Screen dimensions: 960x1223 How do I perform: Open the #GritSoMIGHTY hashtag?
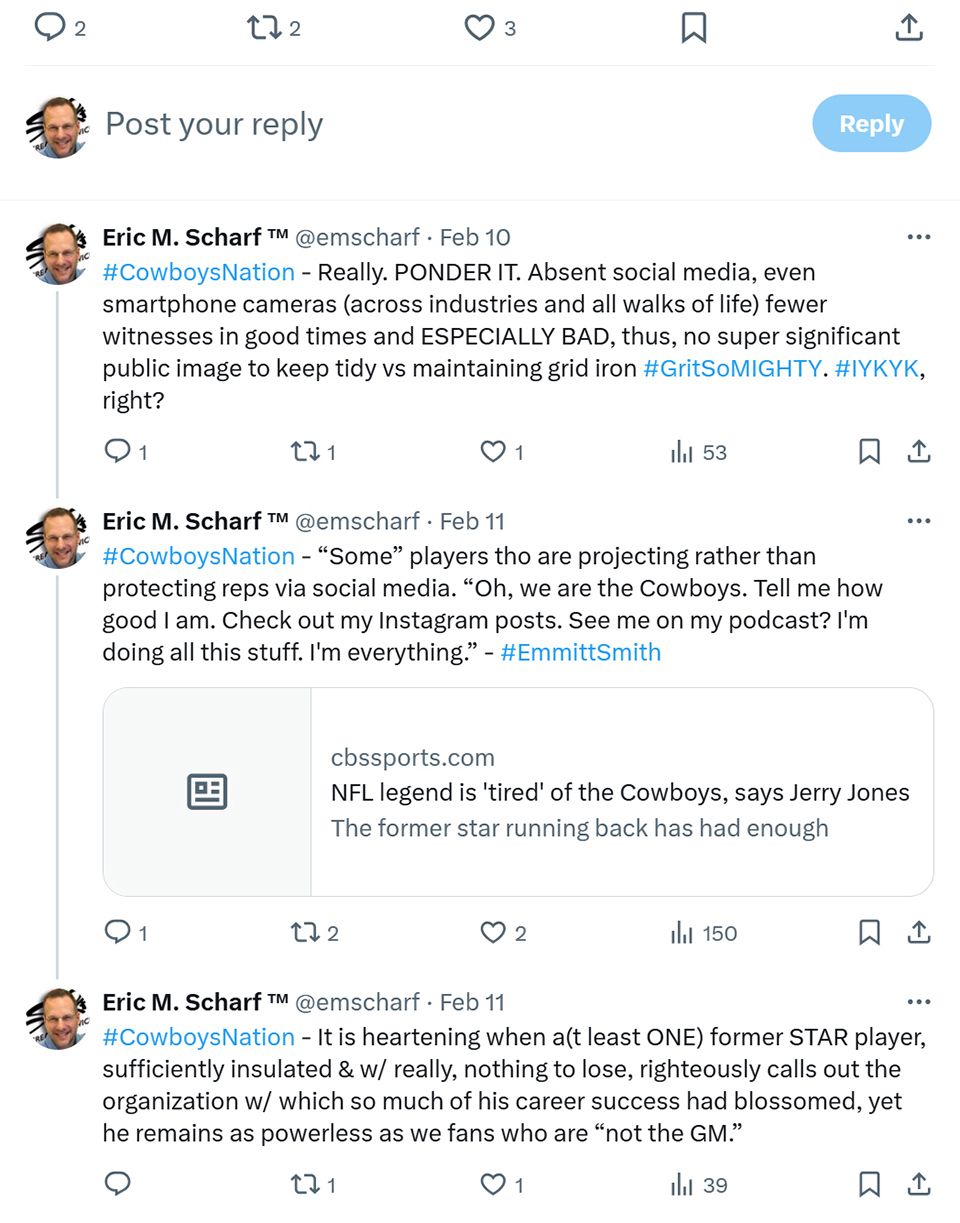(x=732, y=368)
